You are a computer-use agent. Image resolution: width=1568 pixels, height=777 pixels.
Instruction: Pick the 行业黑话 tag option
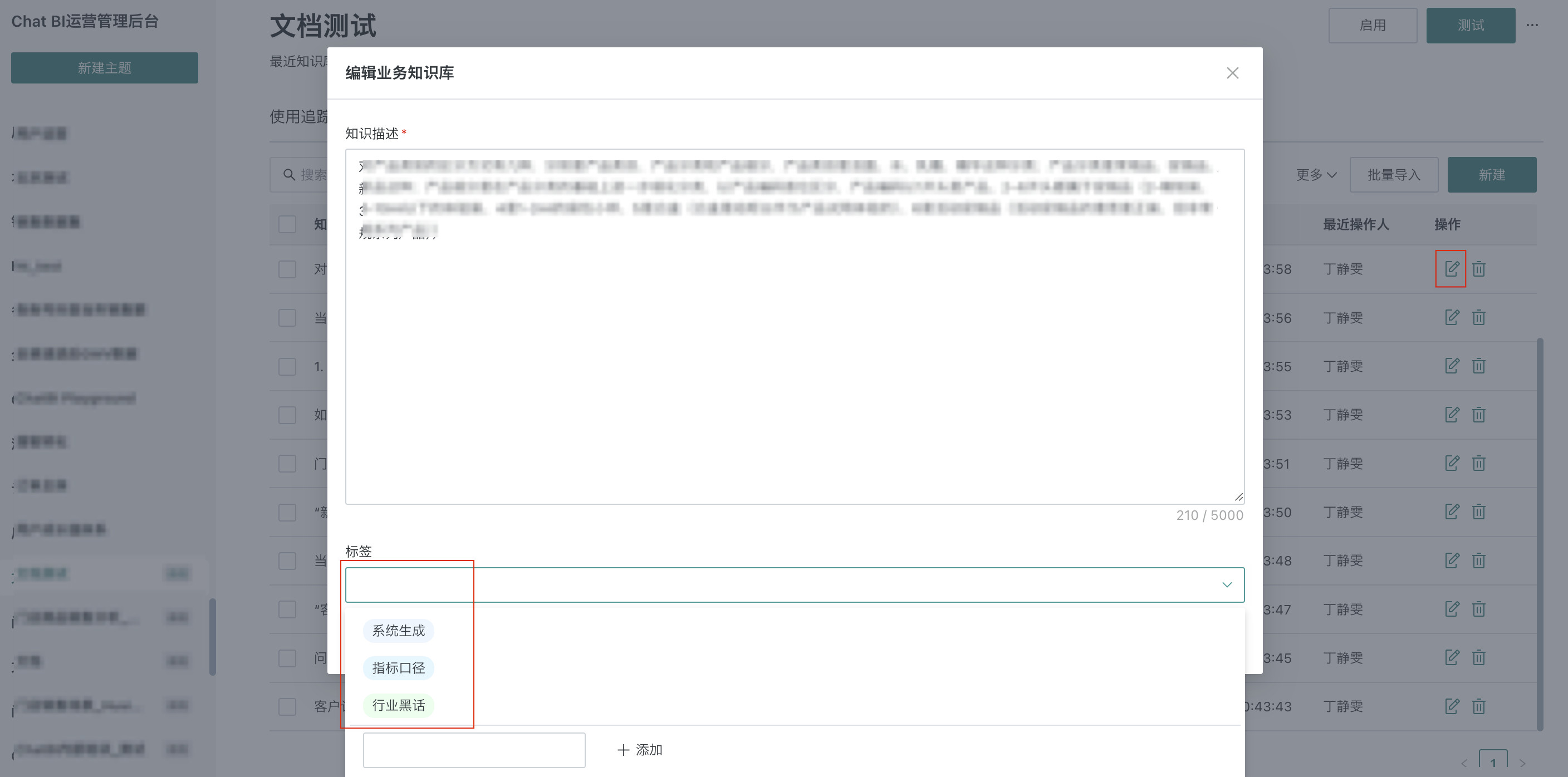pyautogui.click(x=398, y=705)
